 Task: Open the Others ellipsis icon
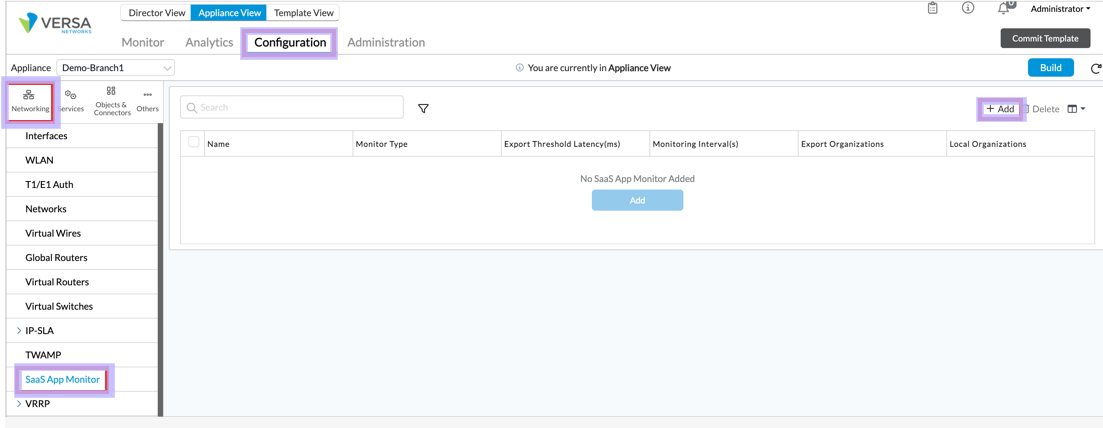[148, 102]
